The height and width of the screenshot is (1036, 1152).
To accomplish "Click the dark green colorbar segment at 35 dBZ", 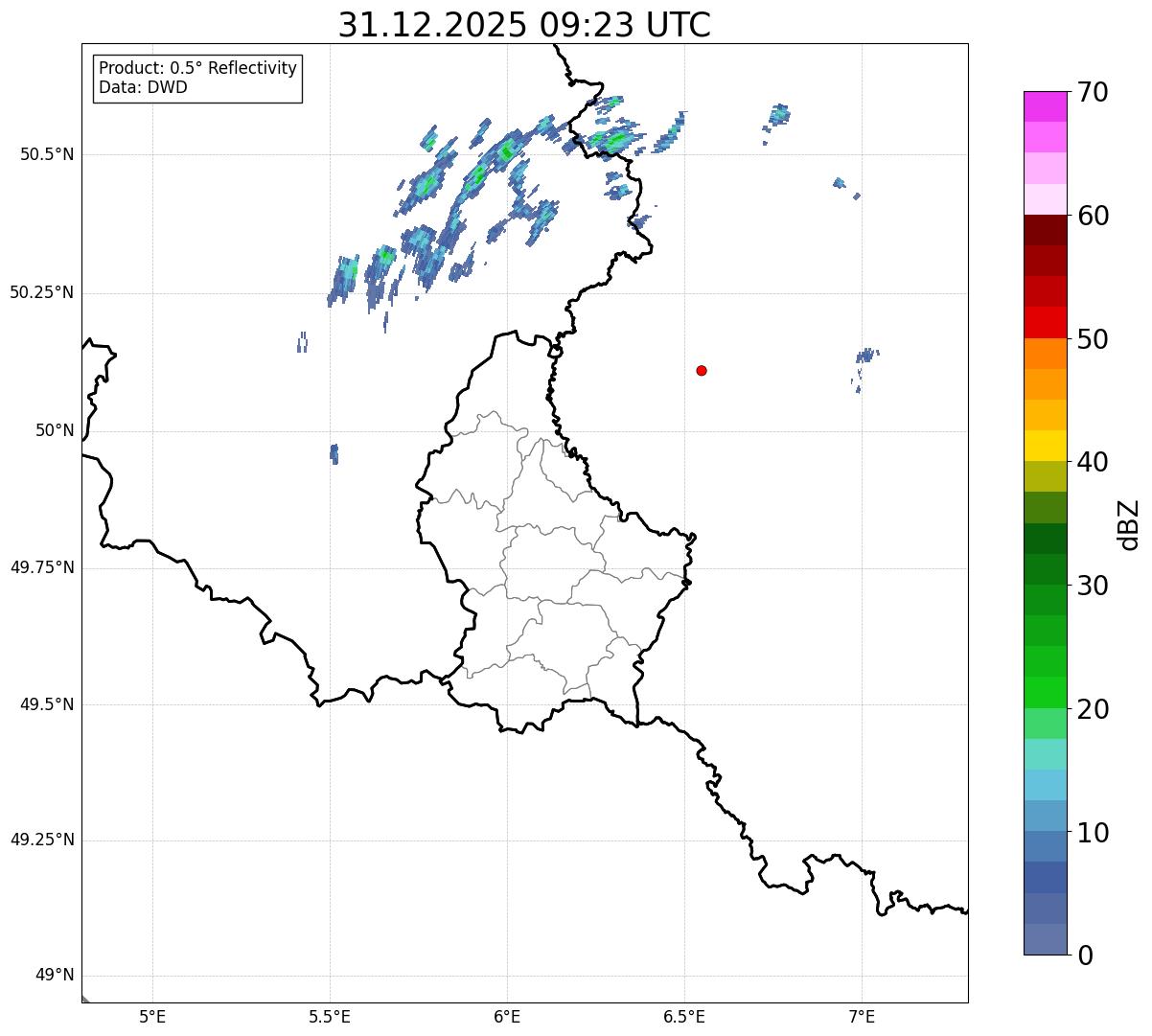I will [x=1046, y=539].
